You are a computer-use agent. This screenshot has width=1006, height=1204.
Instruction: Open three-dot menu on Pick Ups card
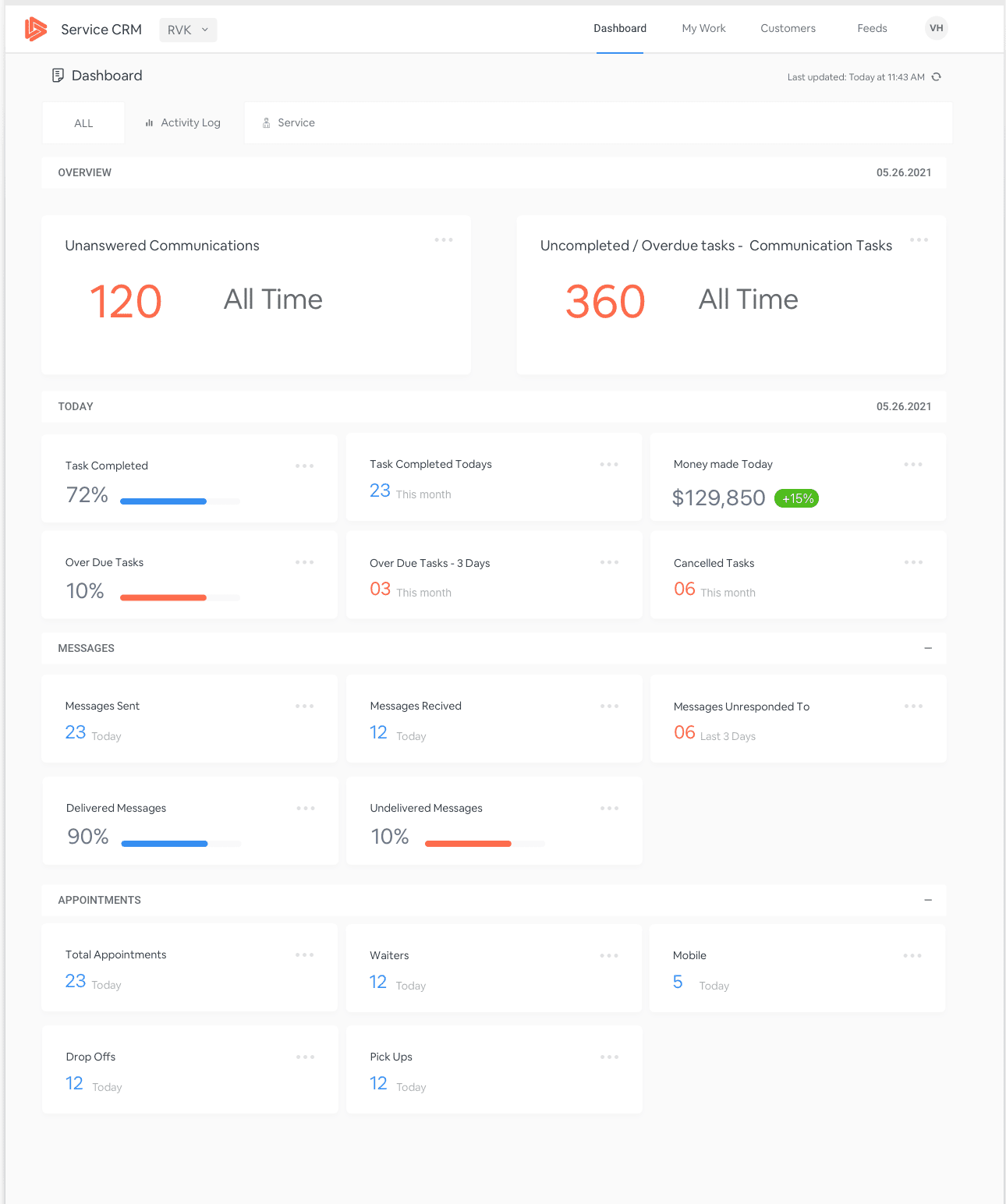[x=609, y=1057]
